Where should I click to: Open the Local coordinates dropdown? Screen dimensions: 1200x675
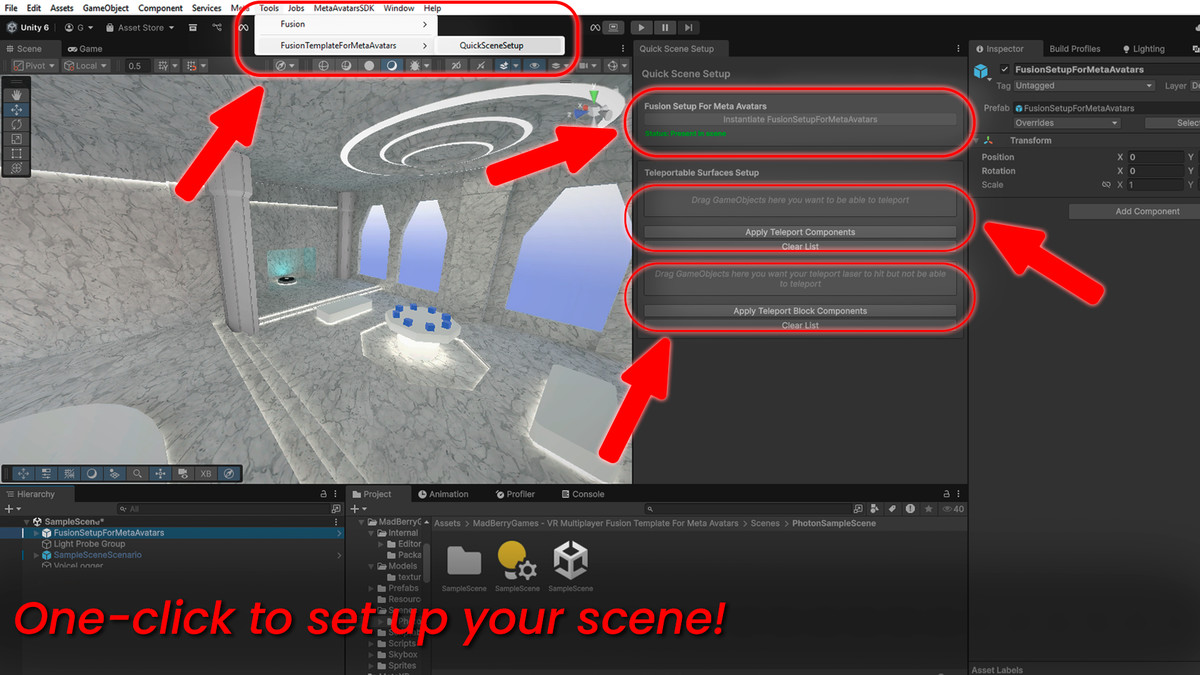pos(87,65)
